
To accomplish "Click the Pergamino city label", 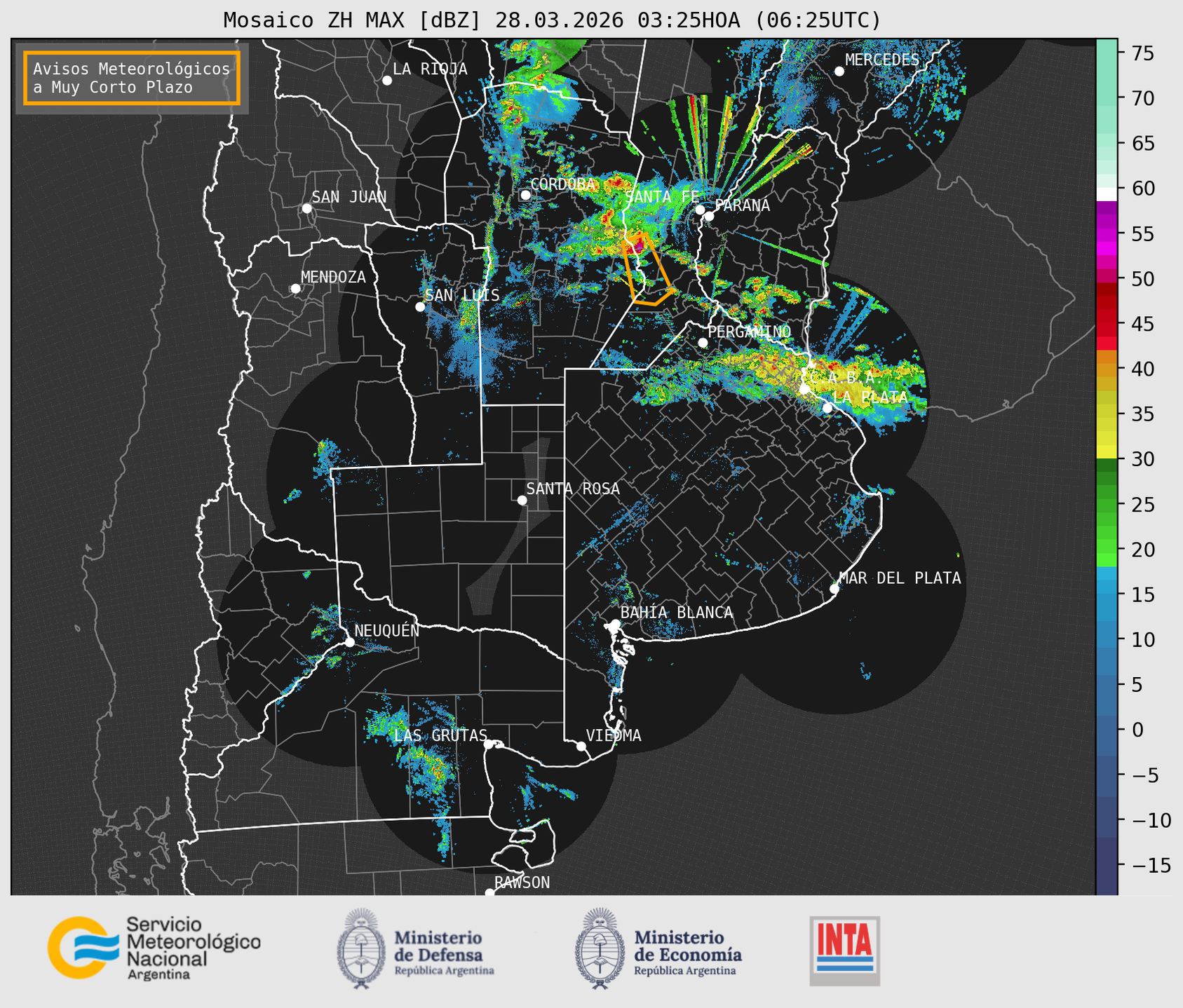I will (x=749, y=332).
